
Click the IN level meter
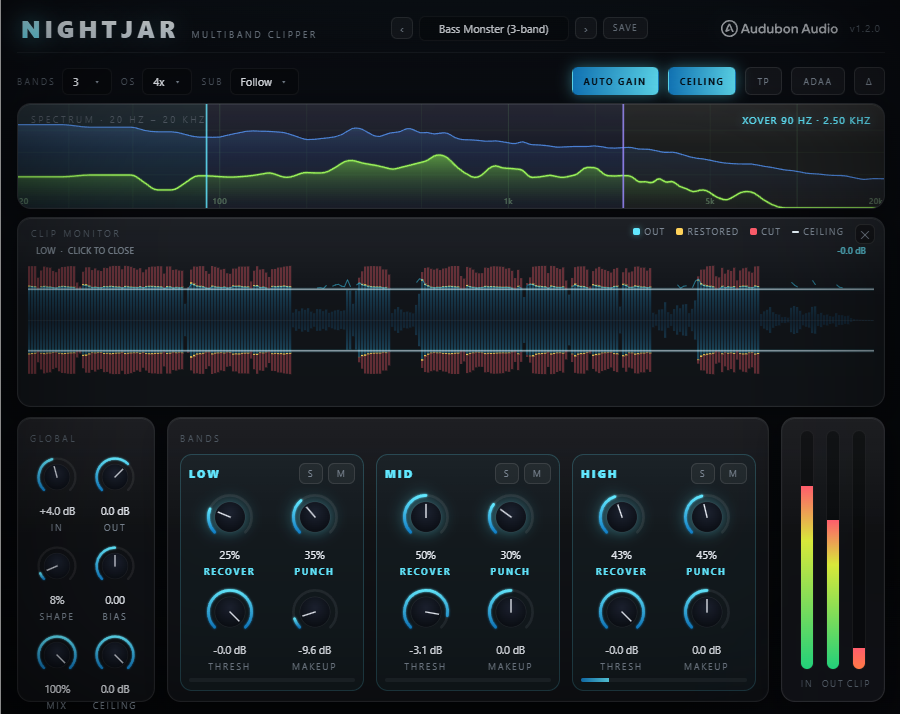807,550
